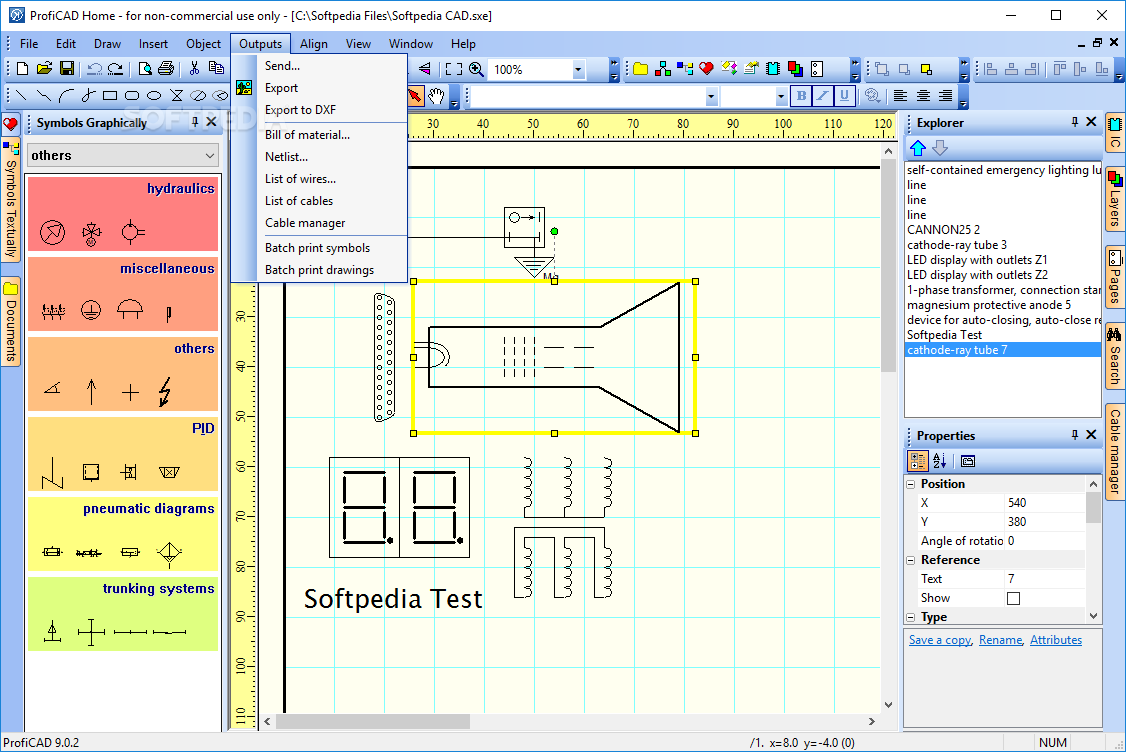Click the Redo arrow icon
1126x752 pixels.
tap(115, 69)
